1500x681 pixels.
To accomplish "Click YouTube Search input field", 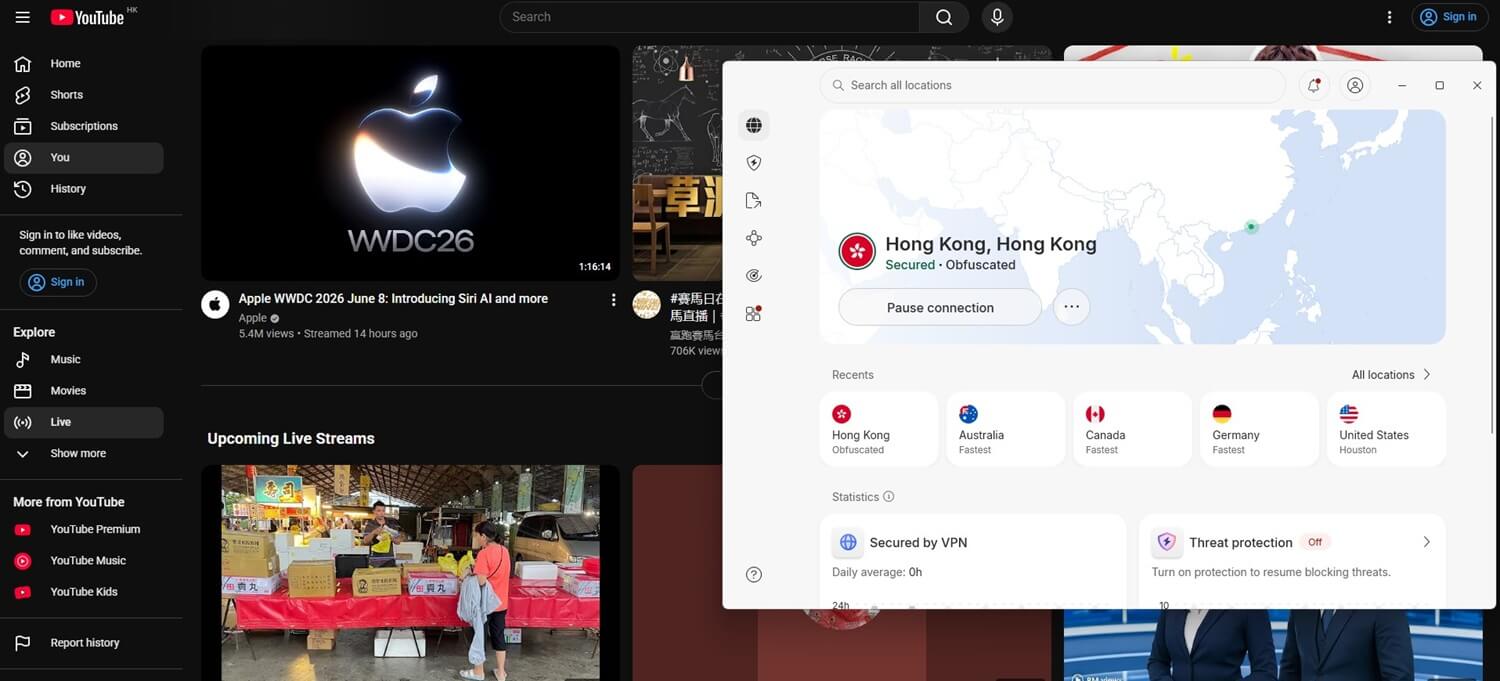I will pos(710,17).
